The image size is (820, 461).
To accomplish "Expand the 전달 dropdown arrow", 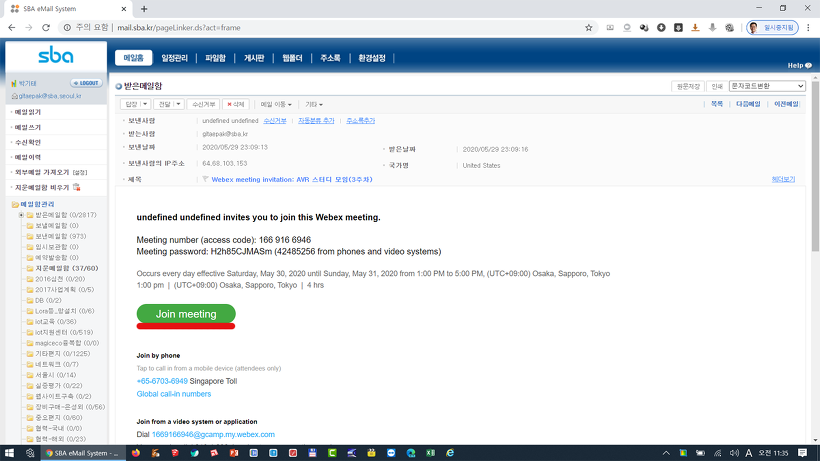I will point(178,105).
